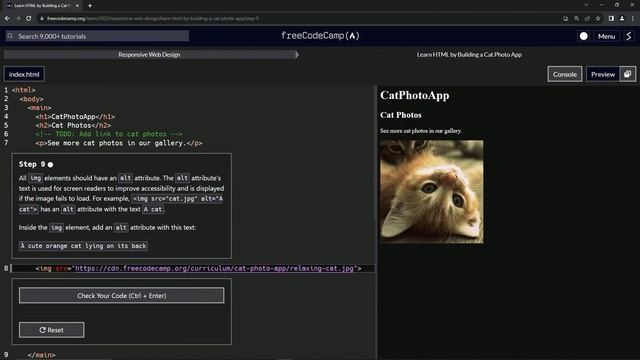The width and height of the screenshot is (640, 360).
Task: Click the 'See more cat photos' code line
Action: (x=119, y=143)
